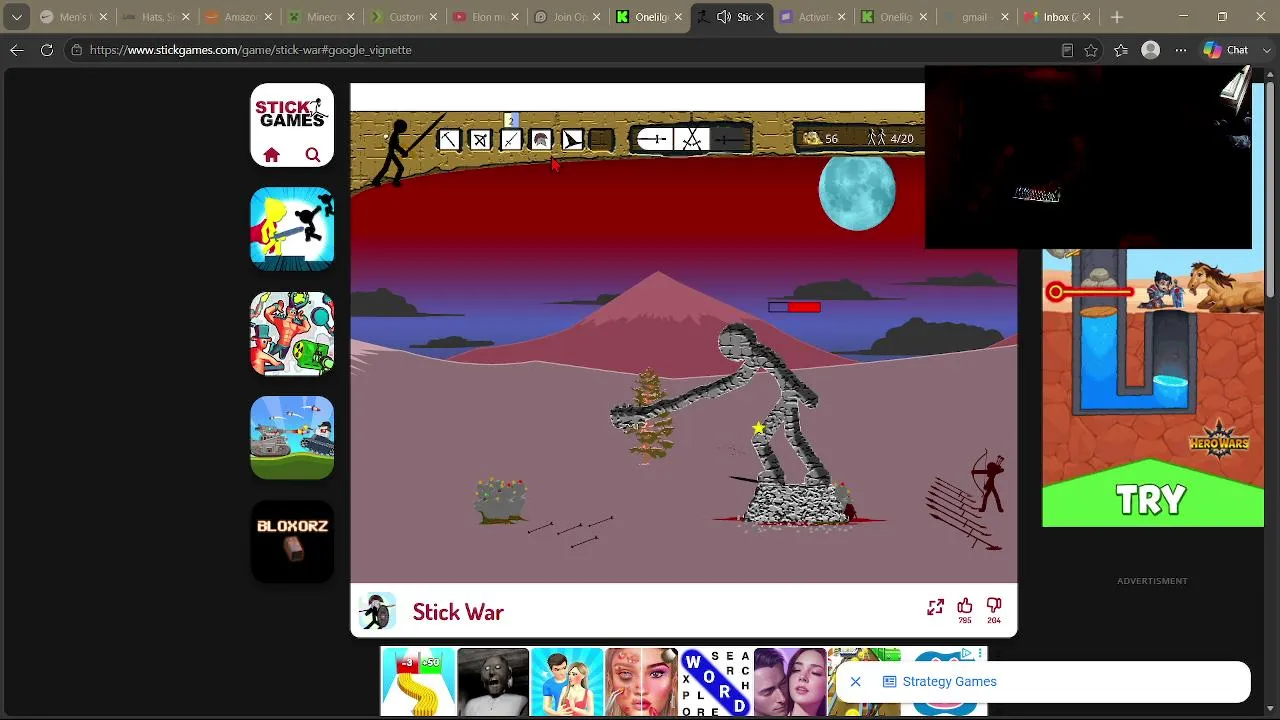Image resolution: width=1280 pixels, height=720 pixels.
Task: Click the Stick War game title
Action: 458,612
